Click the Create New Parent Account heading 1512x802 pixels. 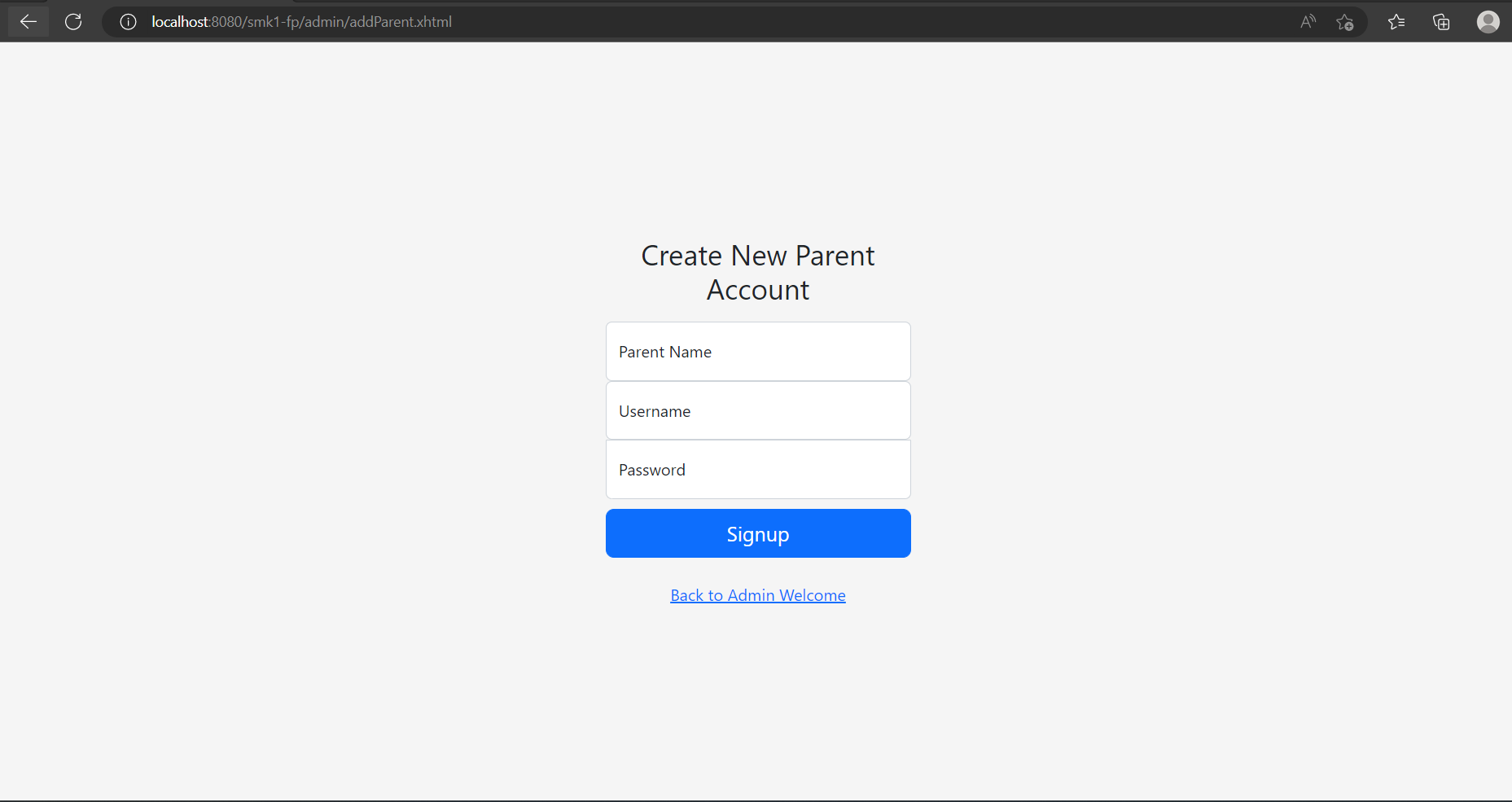pyautogui.click(x=757, y=272)
